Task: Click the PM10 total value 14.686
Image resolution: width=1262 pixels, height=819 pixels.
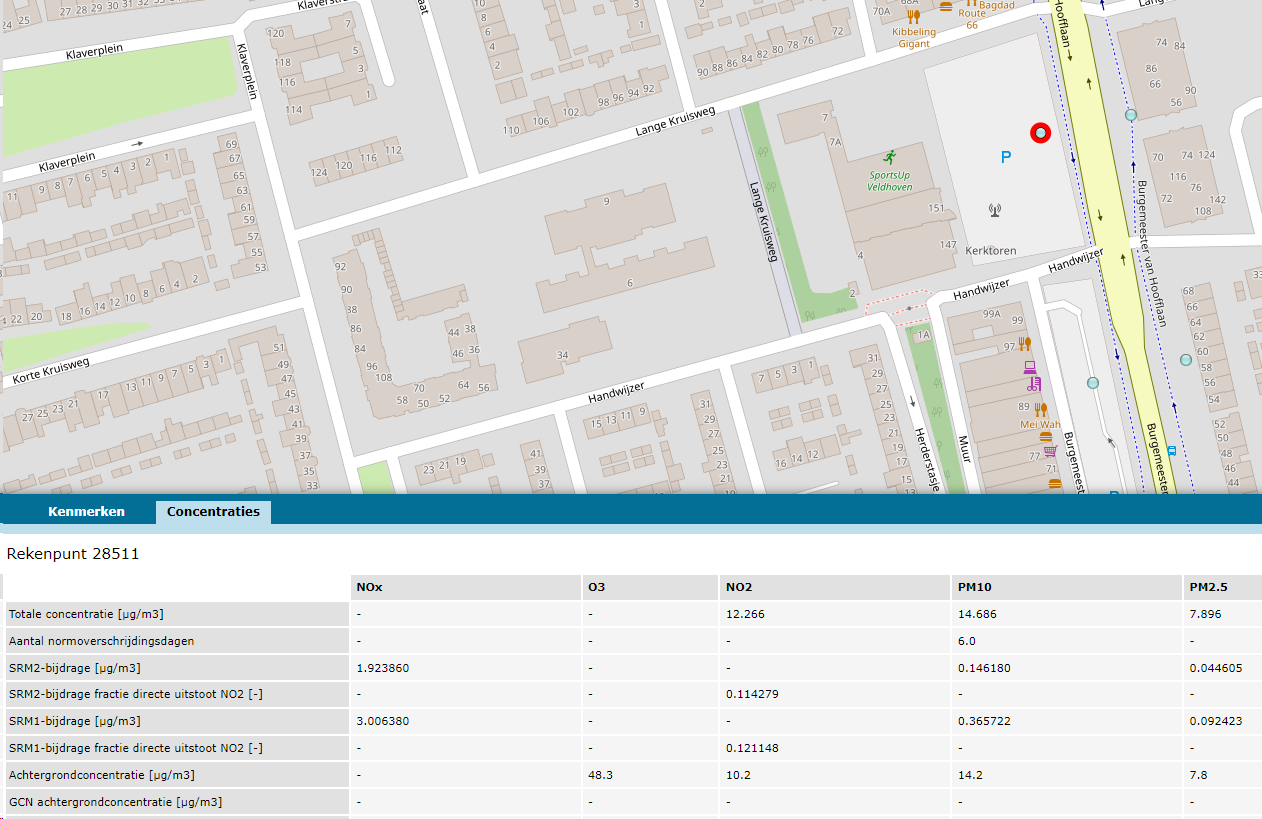Action: [977, 614]
